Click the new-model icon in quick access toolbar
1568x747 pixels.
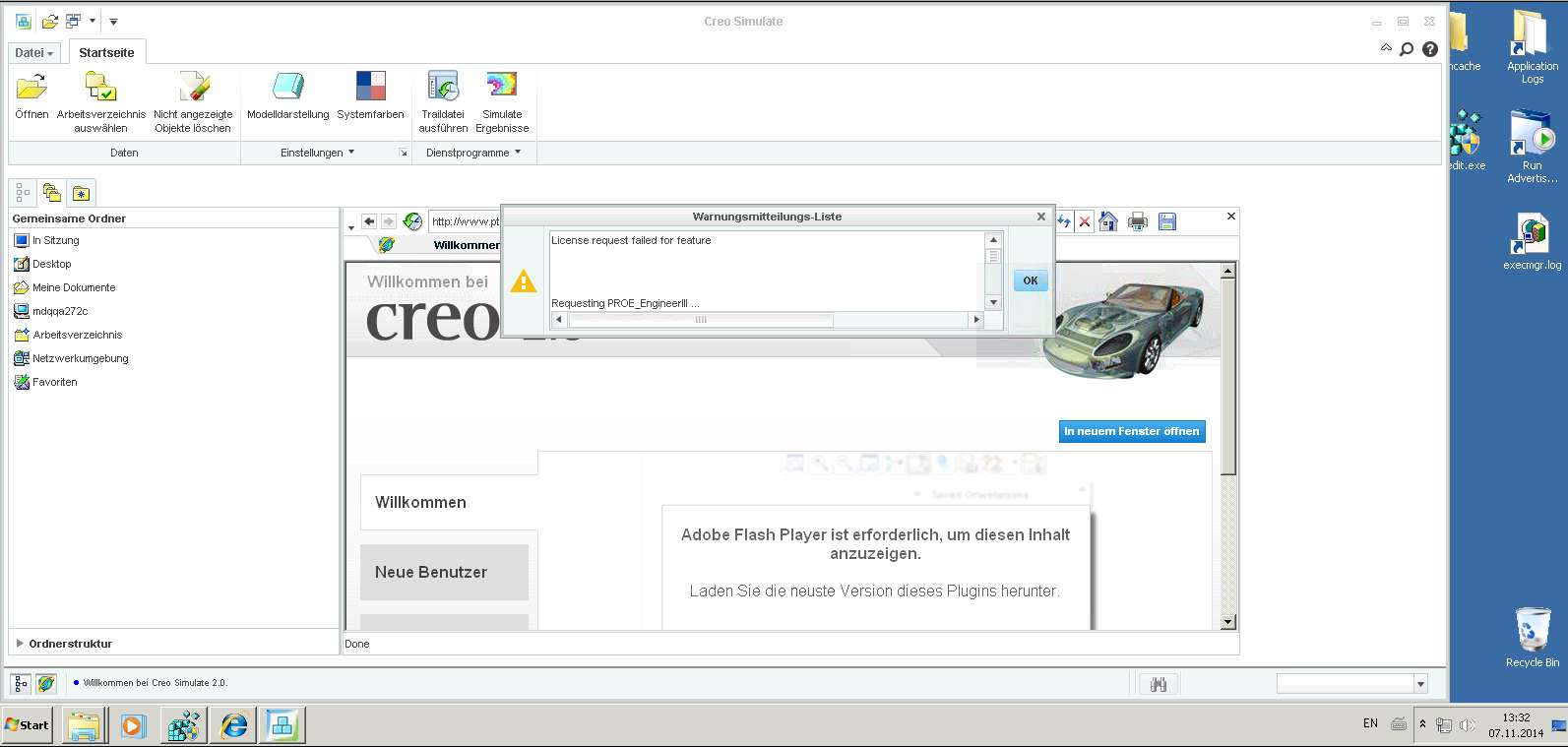(x=24, y=21)
